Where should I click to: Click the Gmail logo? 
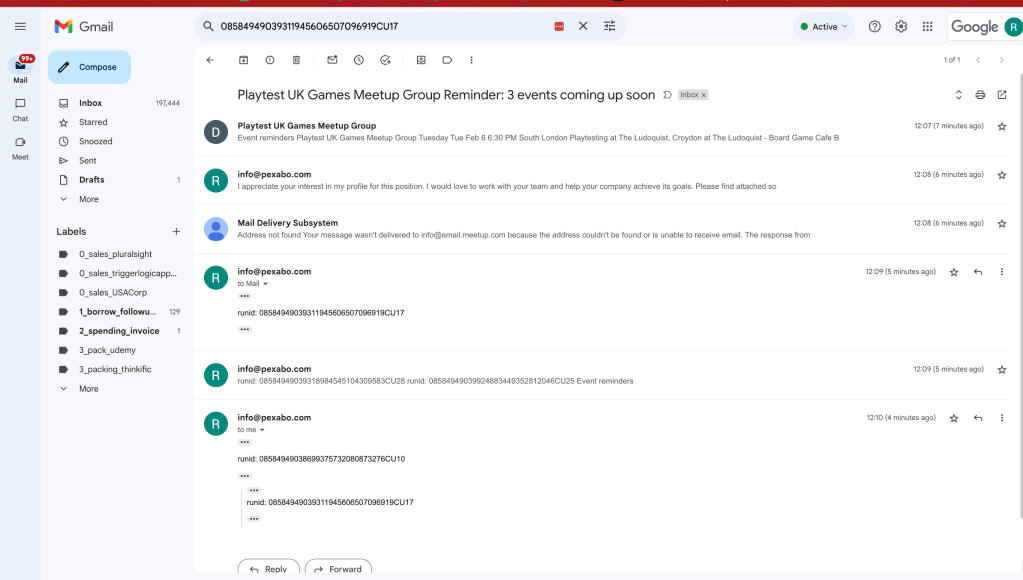pos(84,27)
